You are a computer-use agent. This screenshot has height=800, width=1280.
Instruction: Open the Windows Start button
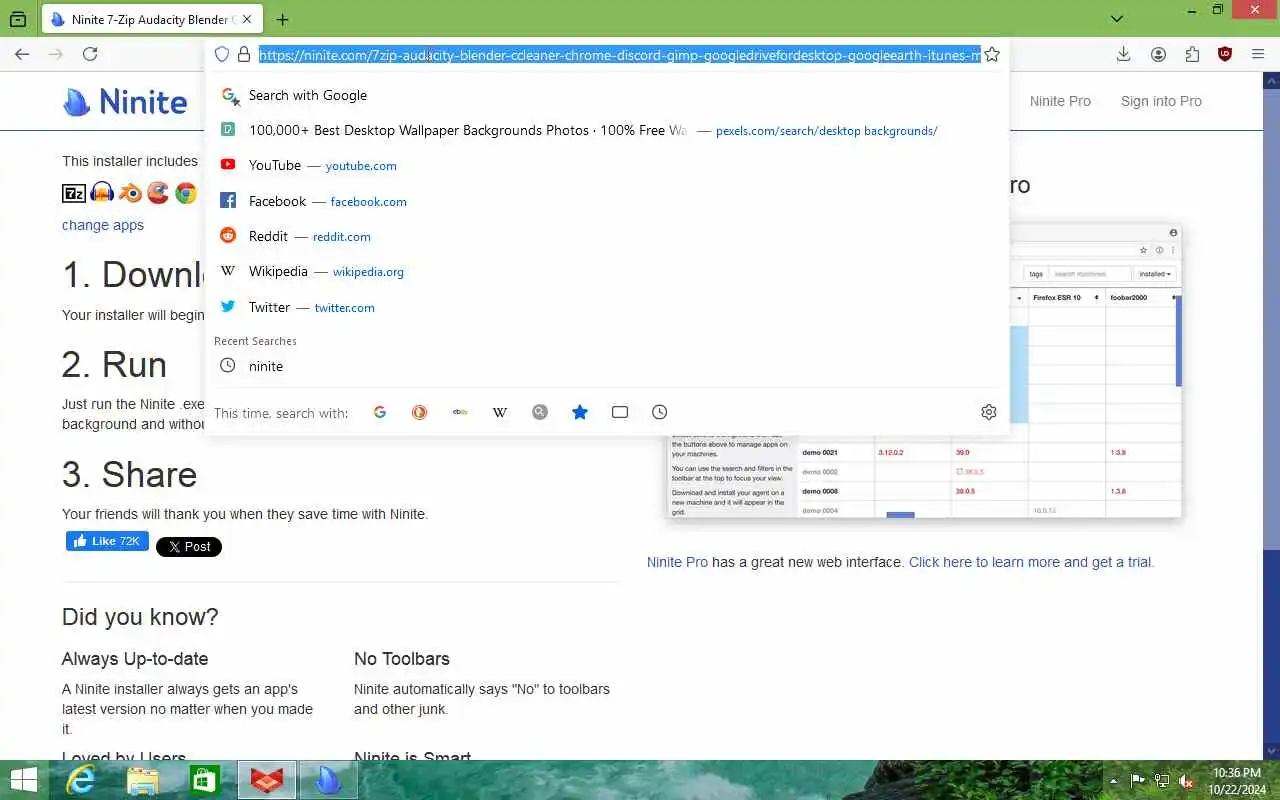click(23, 780)
